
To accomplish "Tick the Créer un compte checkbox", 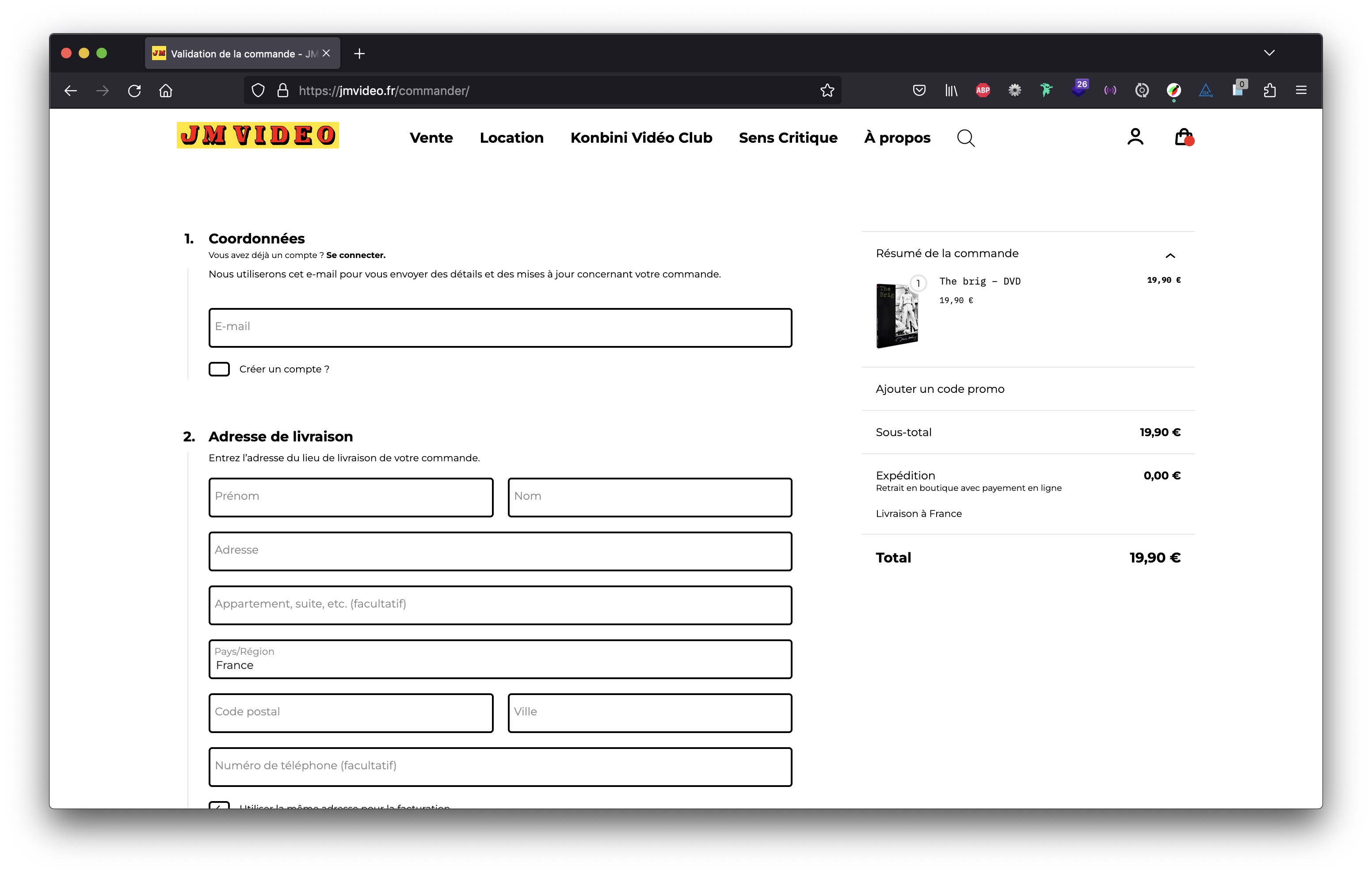I will [x=219, y=369].
